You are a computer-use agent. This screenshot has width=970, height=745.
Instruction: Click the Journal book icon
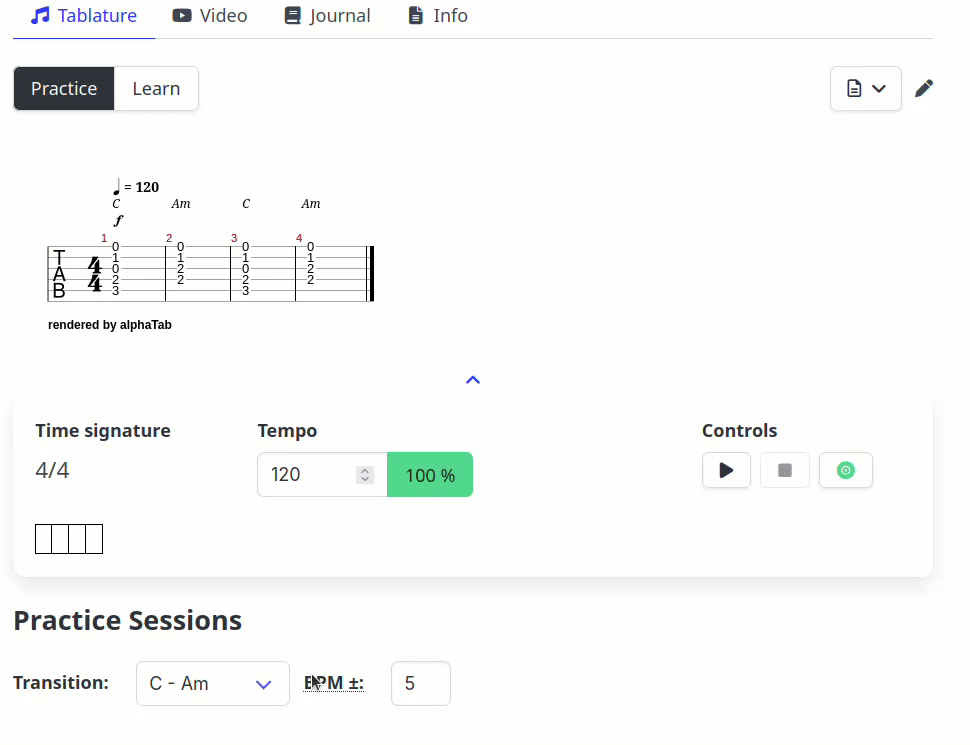tap(293, 15)
